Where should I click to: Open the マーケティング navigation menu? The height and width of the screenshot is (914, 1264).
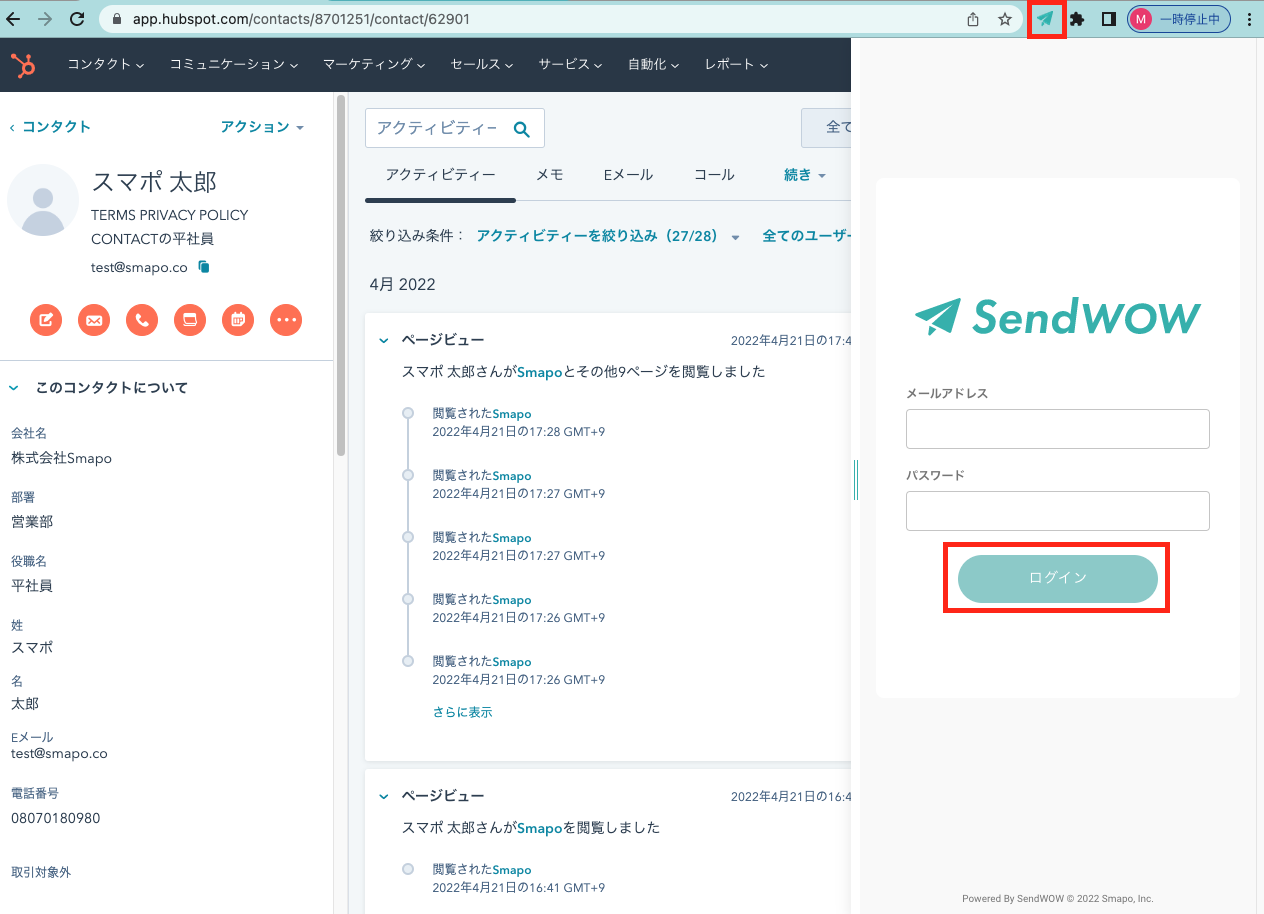pos(374,64)
